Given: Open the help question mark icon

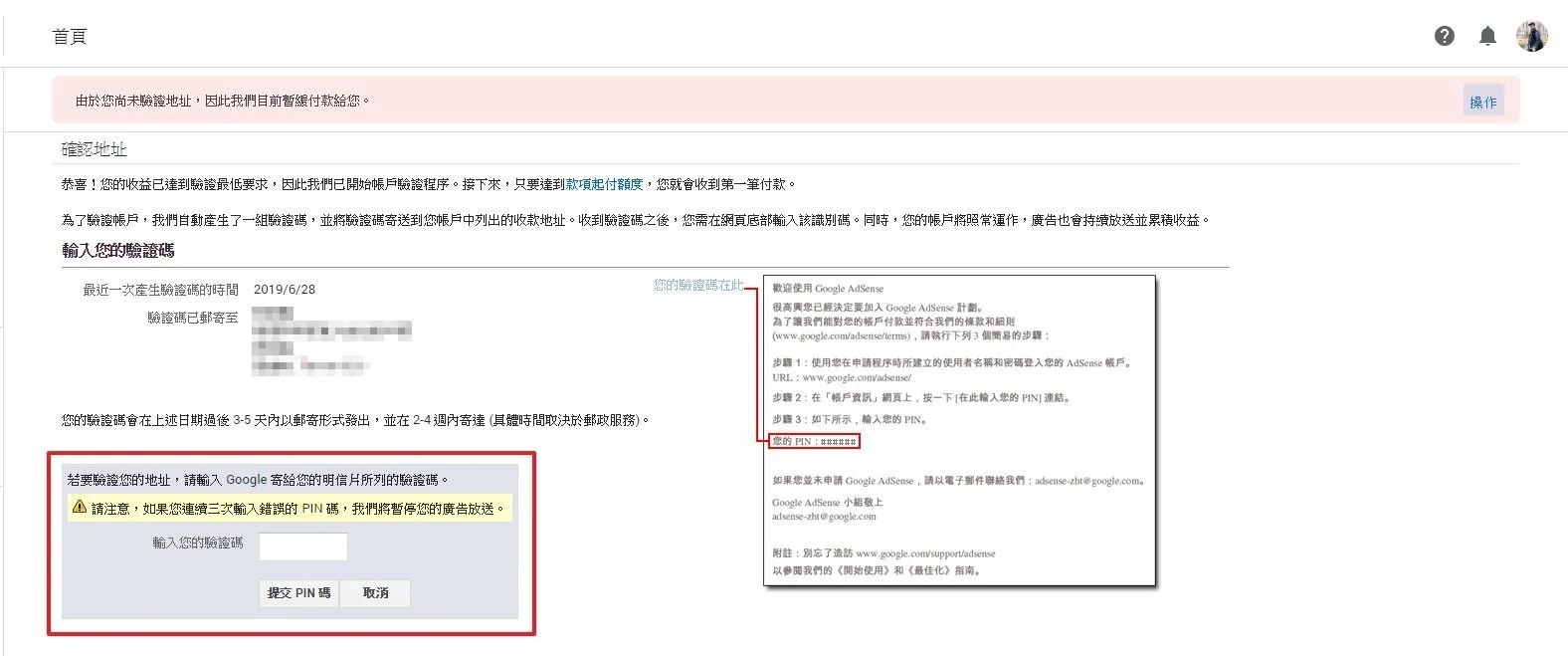Looking at the screenshot, I should pos(1445,36).
